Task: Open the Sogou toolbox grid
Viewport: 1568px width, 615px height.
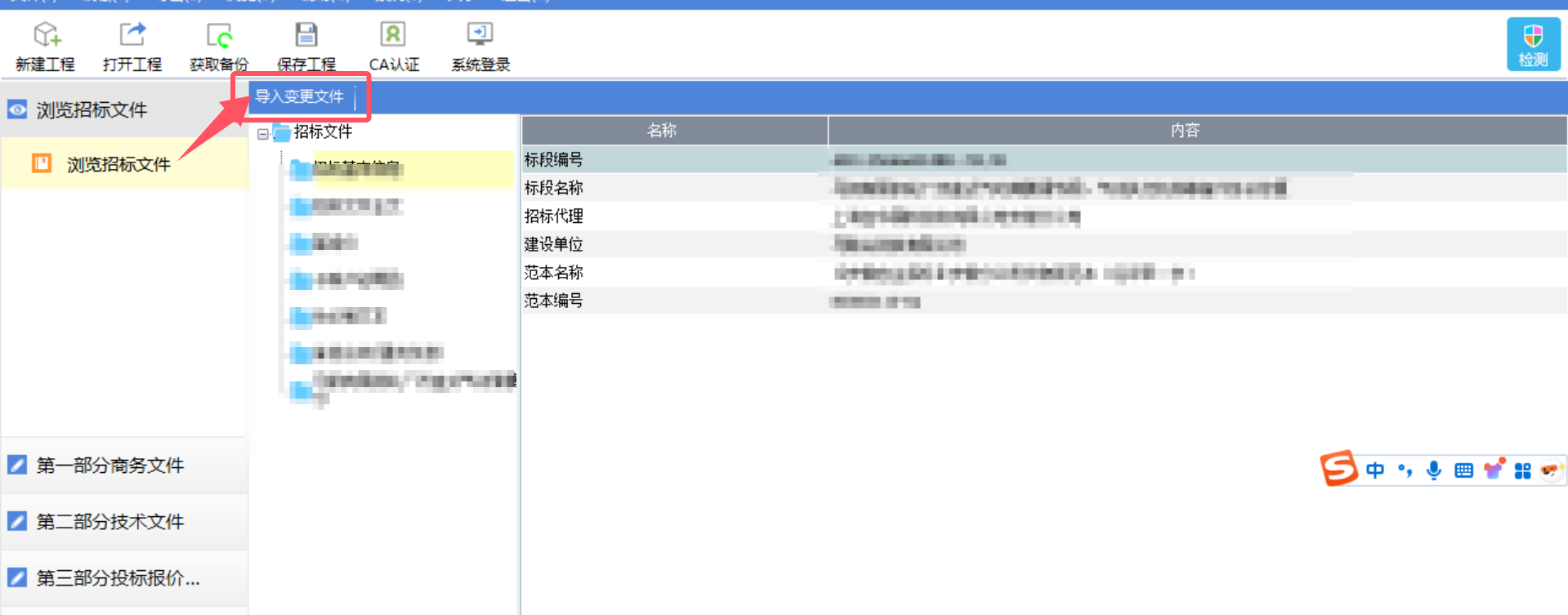Action: pyautogui.click(x=1522, y=470)
